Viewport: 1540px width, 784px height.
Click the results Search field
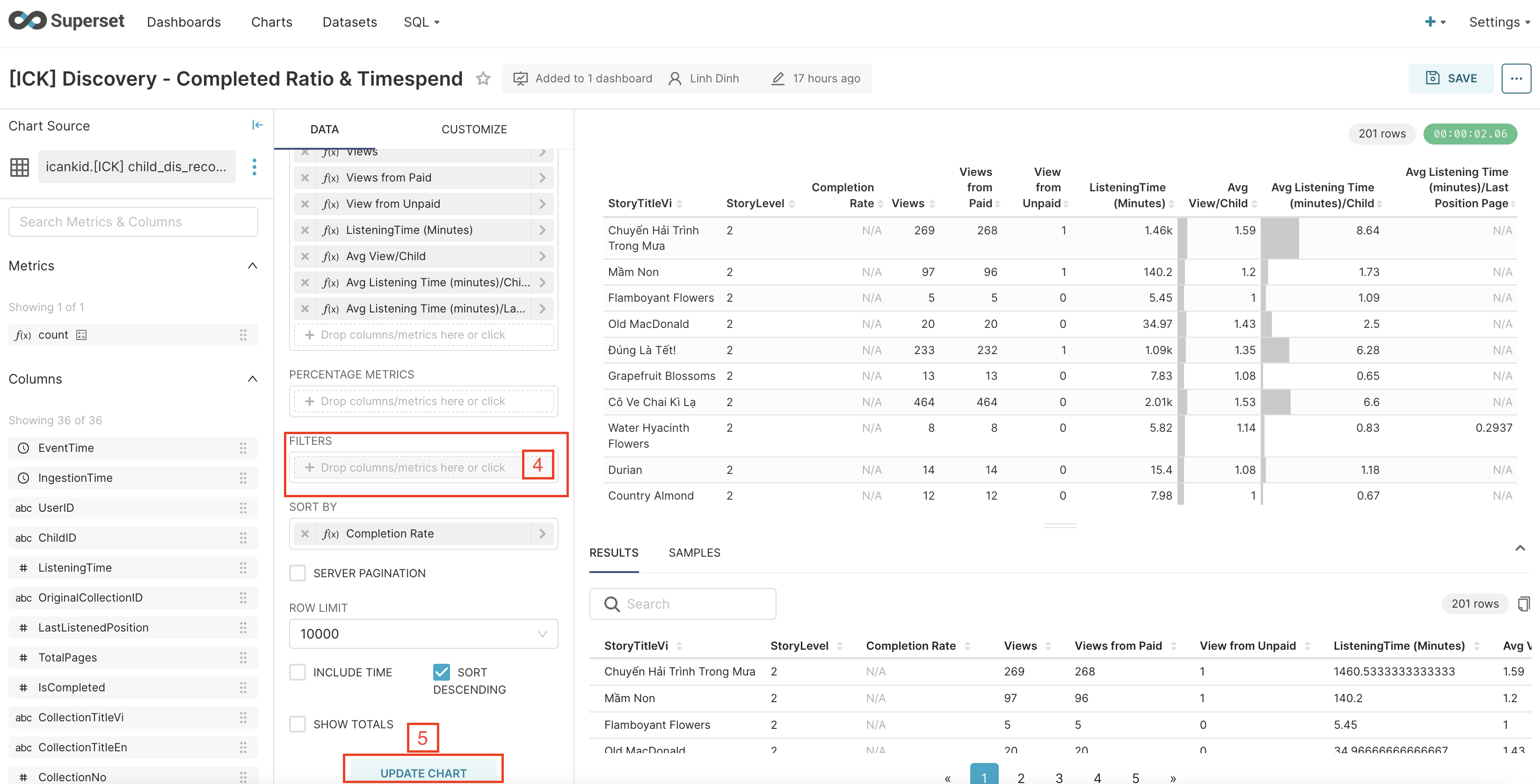click(683, 604)
